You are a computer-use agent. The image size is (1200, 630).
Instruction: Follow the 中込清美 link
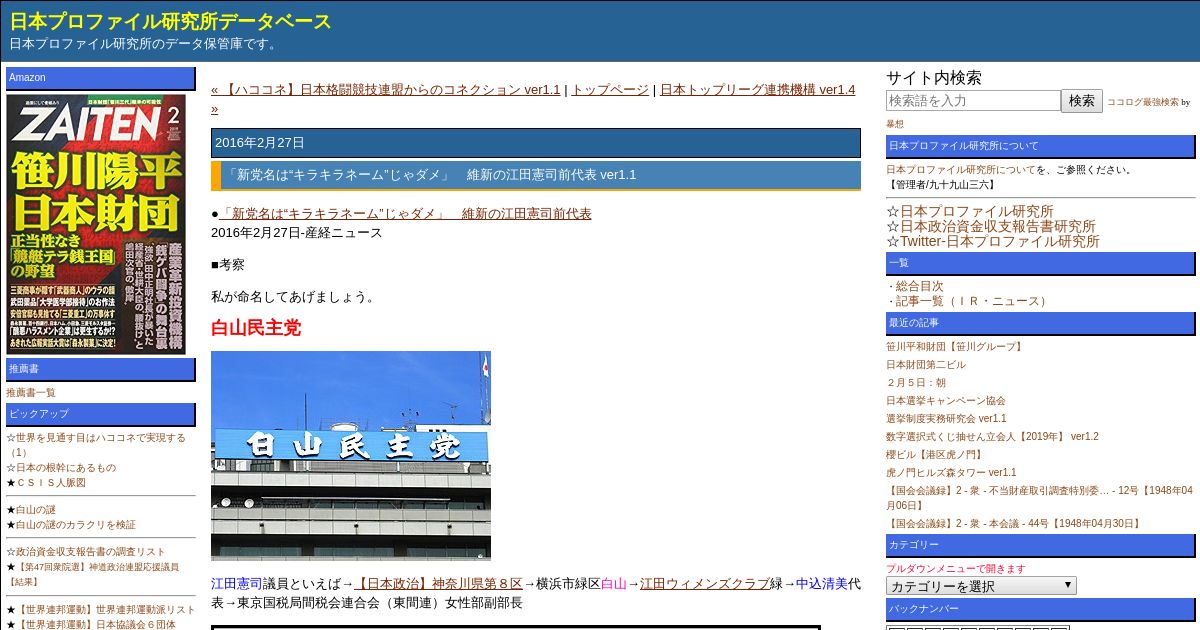coord(822,583)
